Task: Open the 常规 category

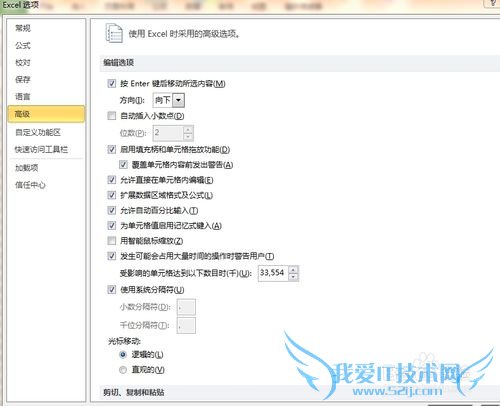Action: (x=23, y=28)
